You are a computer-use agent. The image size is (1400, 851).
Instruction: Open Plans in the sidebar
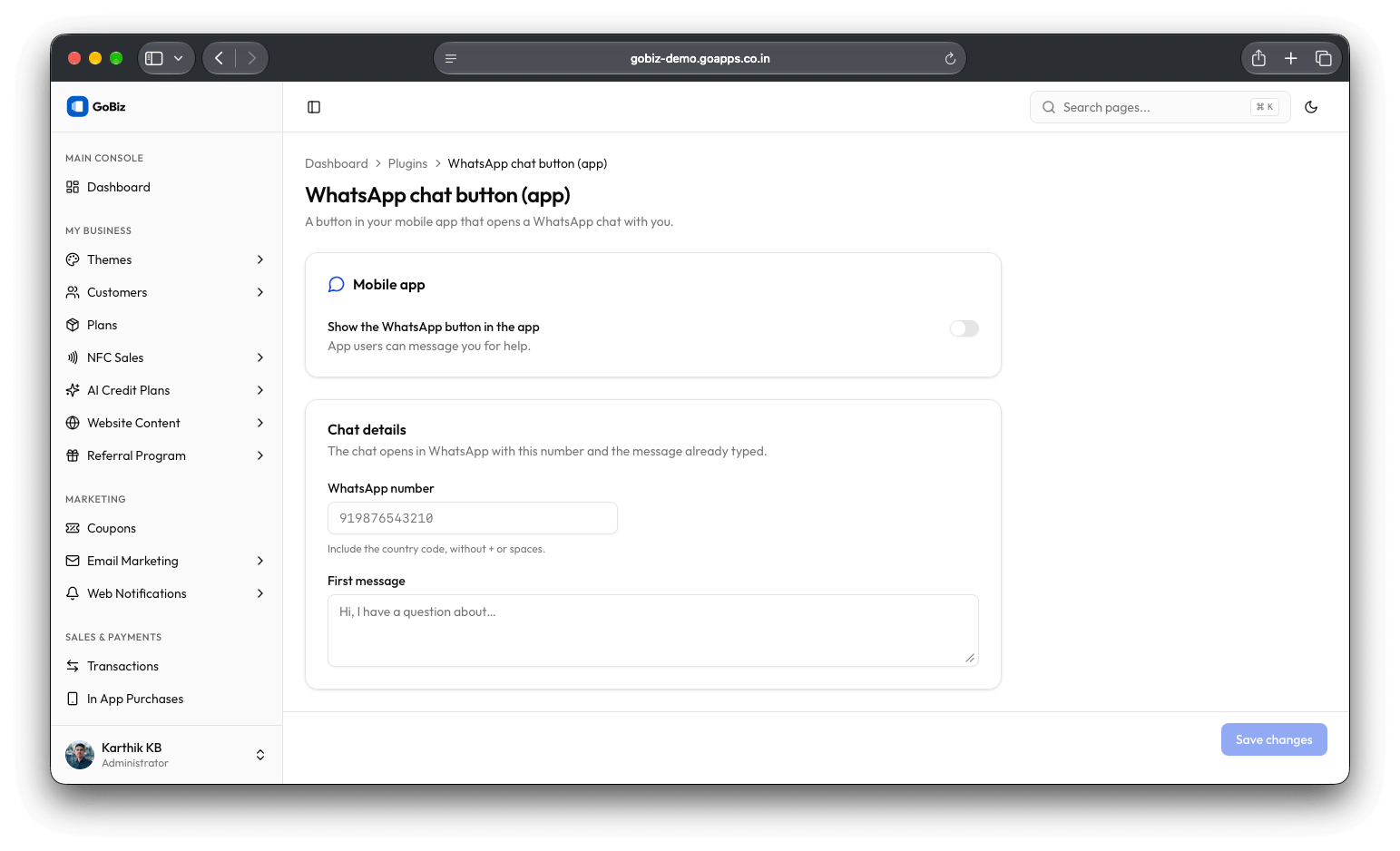tap(166, 325)
